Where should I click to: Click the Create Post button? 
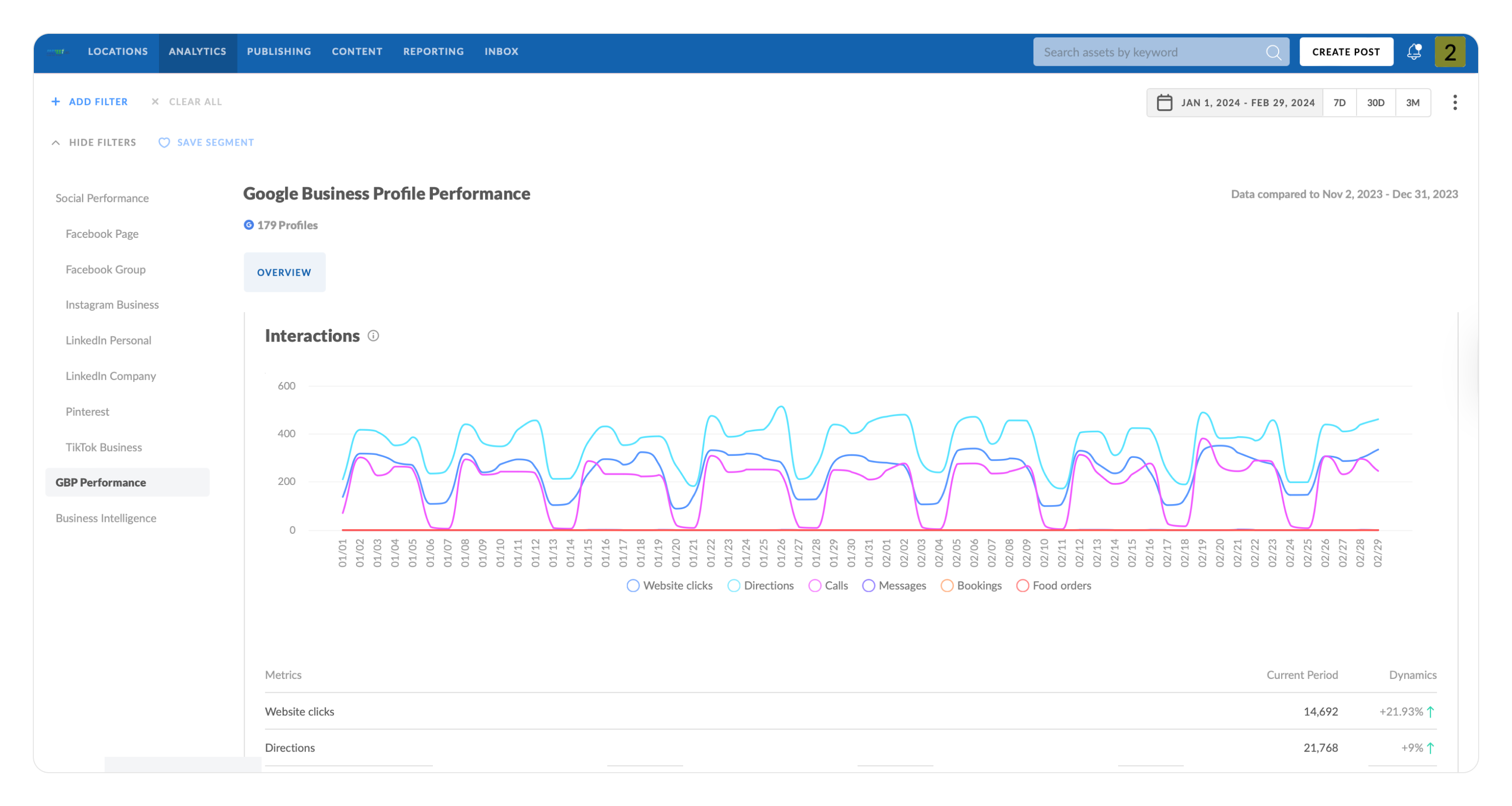[x=1346, y=52]
